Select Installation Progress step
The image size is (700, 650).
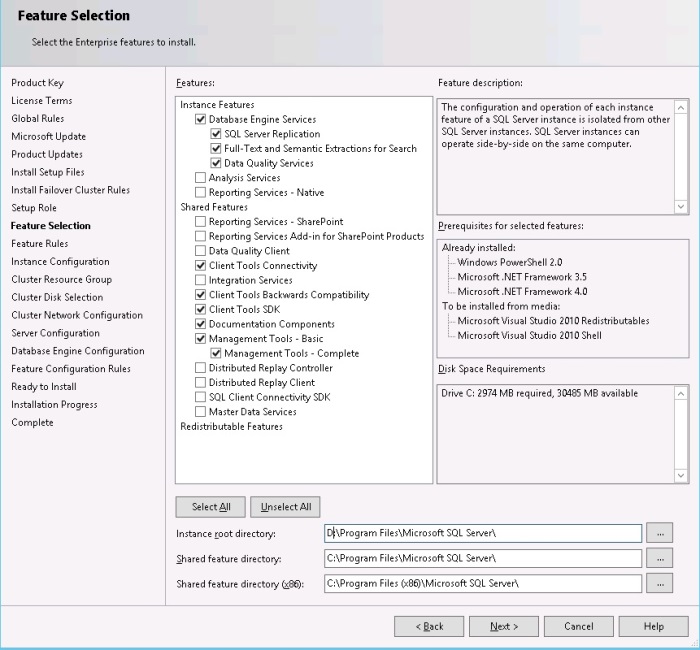point(54,404)
